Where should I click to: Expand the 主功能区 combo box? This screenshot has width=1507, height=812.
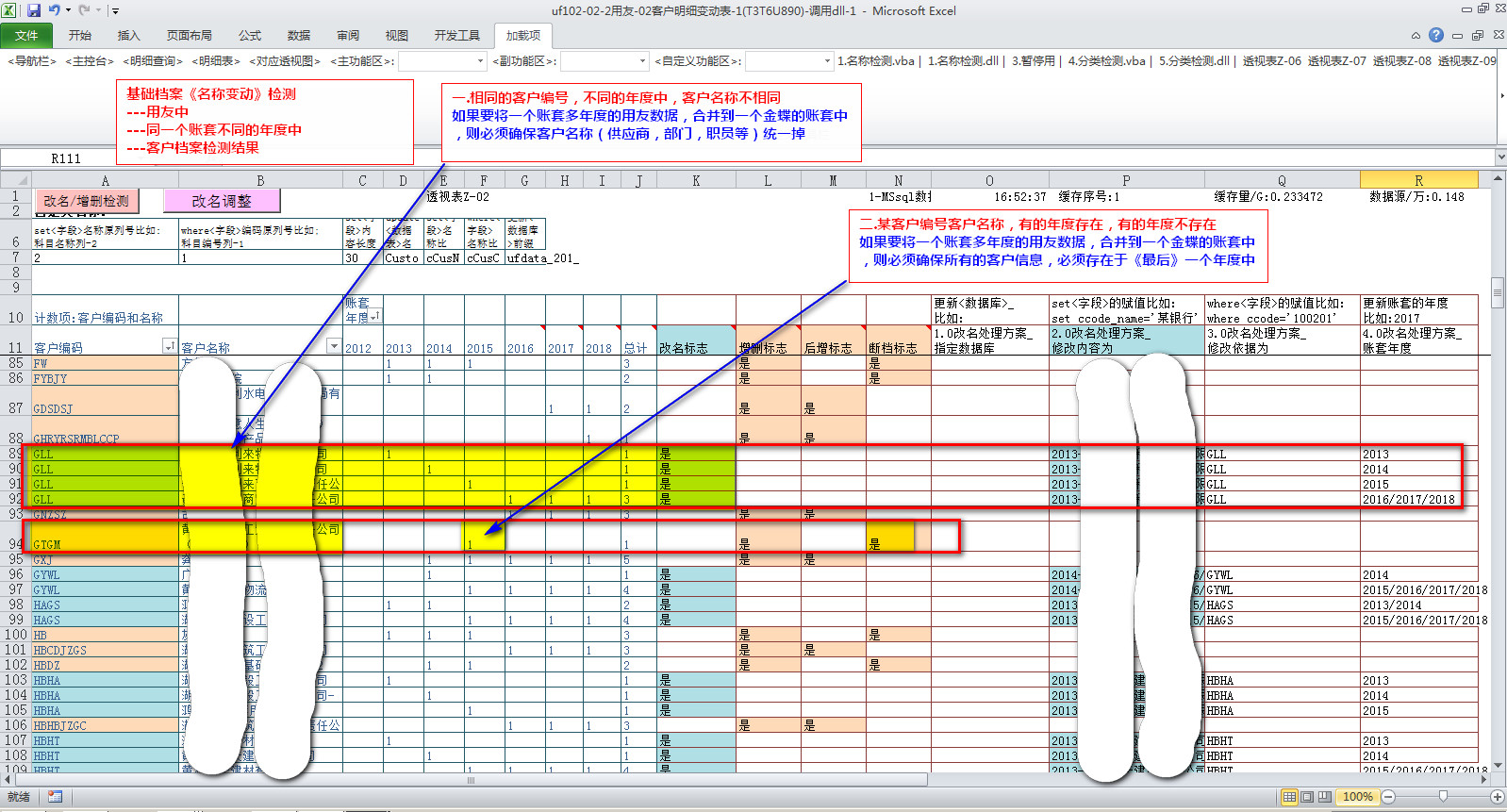tap(480, 61)
